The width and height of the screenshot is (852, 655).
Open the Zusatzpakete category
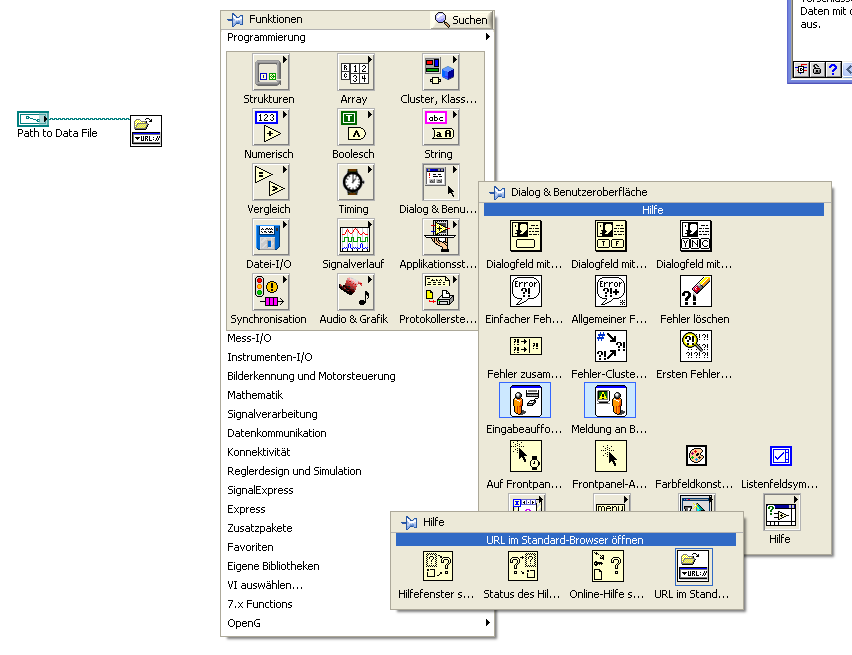pyautogui.click(x=260, y=528)
